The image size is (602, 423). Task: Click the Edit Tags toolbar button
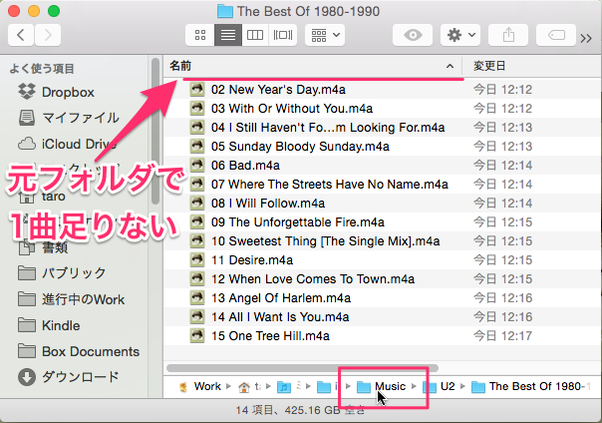556,35
